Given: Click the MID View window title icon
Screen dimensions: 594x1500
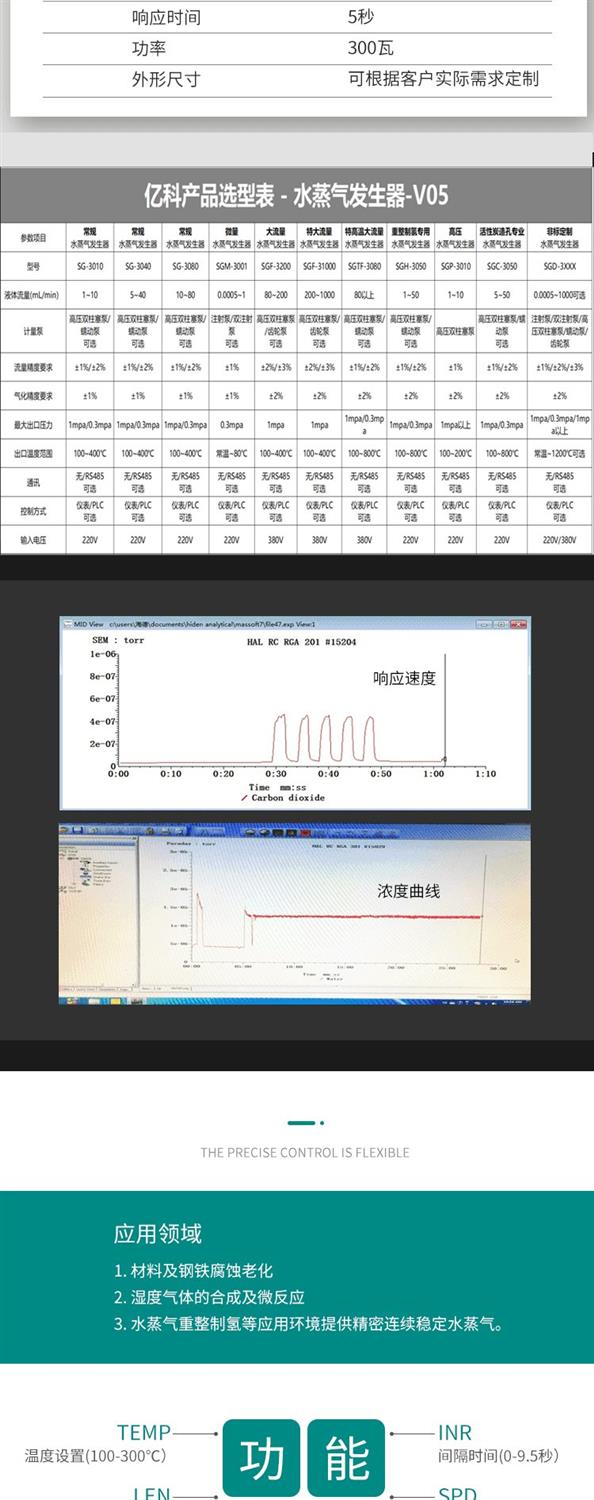Looking at the screenshot, I should 66,624.
